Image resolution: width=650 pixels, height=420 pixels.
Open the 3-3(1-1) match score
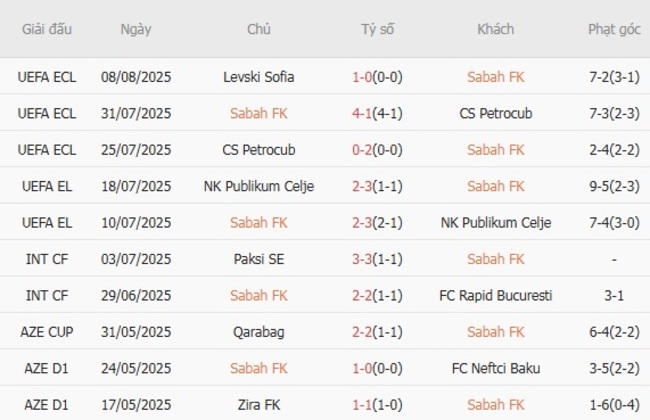click(x=377, y=259)
